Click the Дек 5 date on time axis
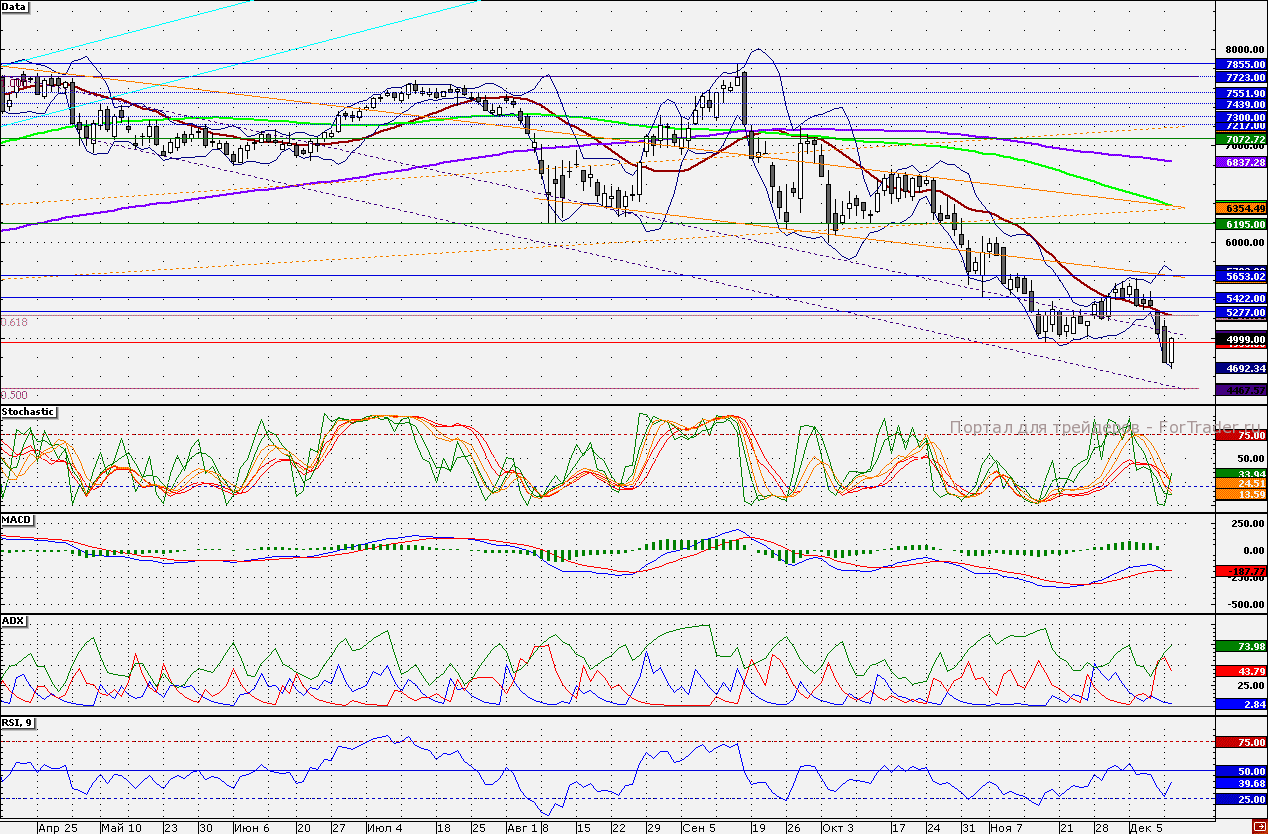Viewport: 1268px width, 834px height. coord(1145,828)
